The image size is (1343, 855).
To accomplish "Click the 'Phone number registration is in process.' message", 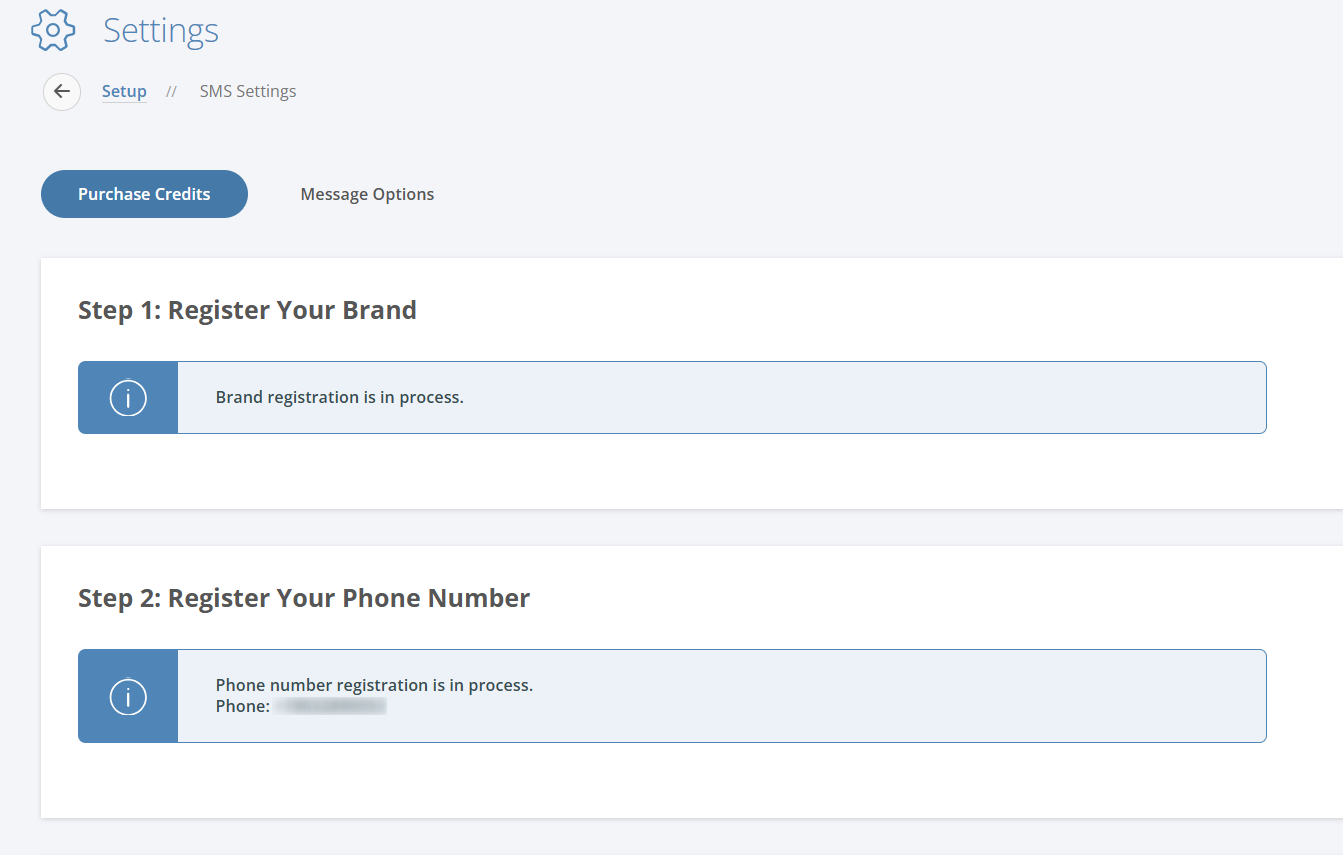I will (374, 685).
